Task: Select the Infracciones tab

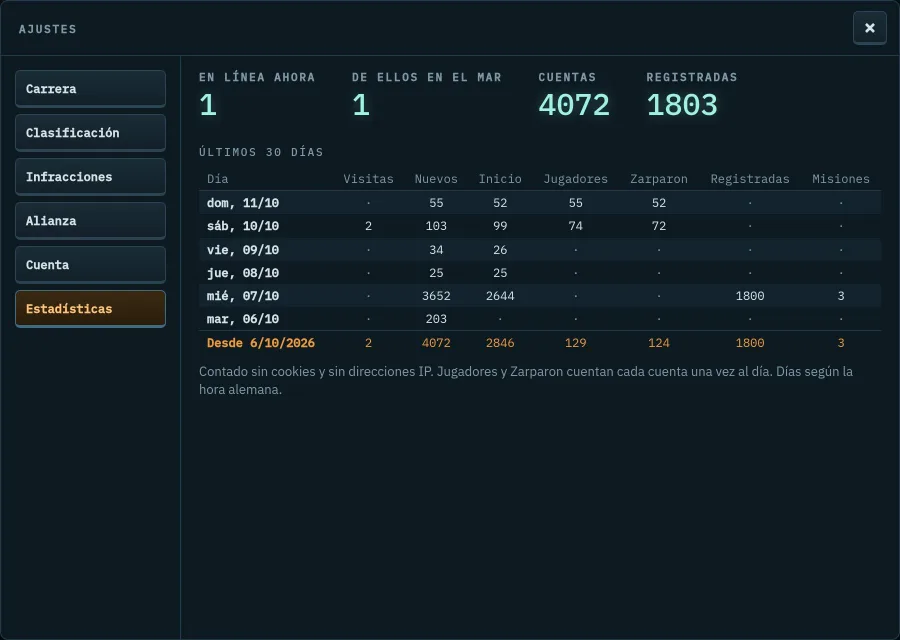Action: [x=90, y=177]
